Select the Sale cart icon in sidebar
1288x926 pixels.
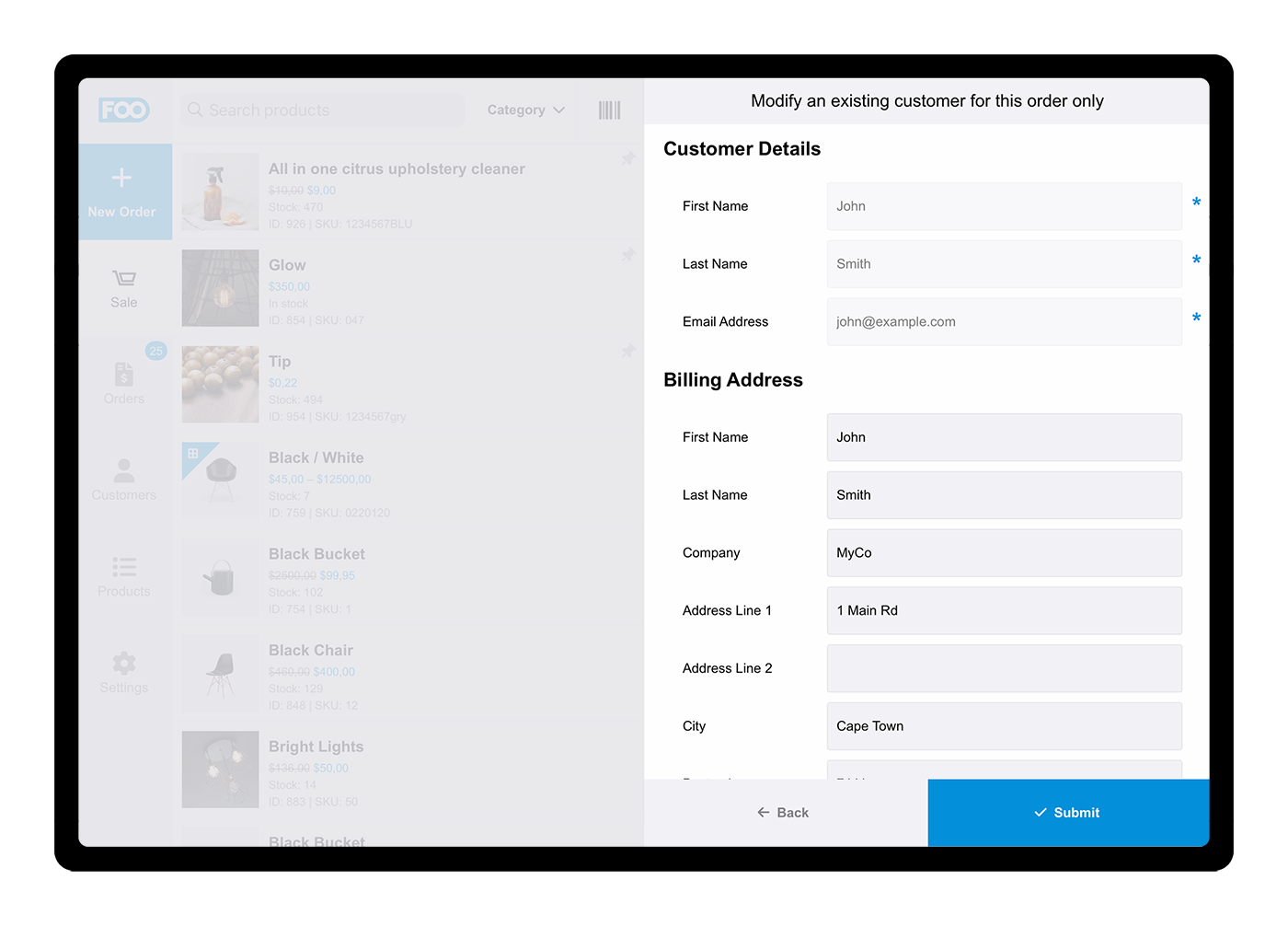click(x=124, y=287)
